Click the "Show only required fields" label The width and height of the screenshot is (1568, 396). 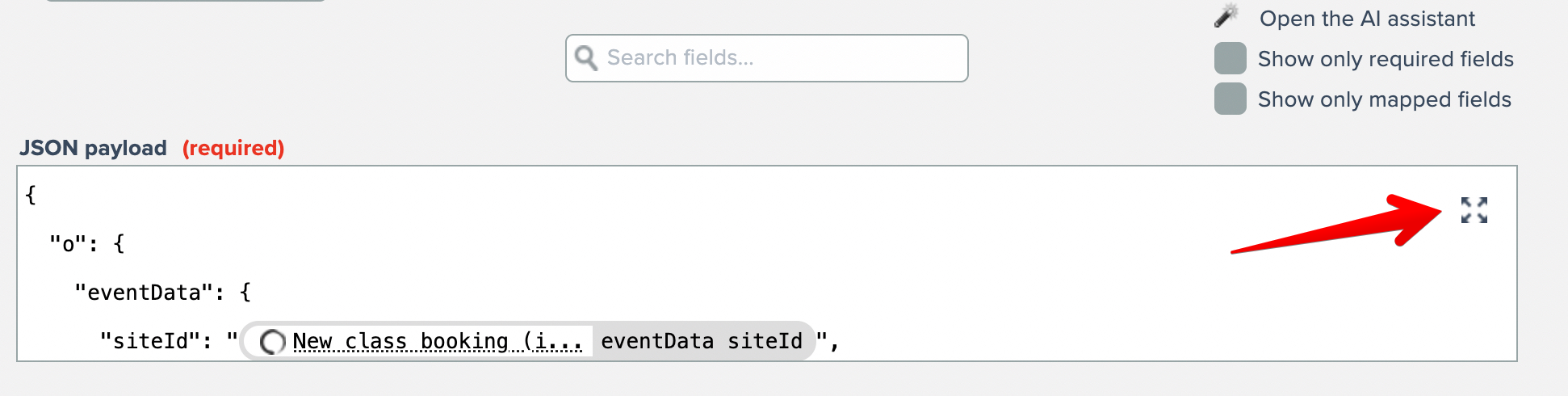1386,59
